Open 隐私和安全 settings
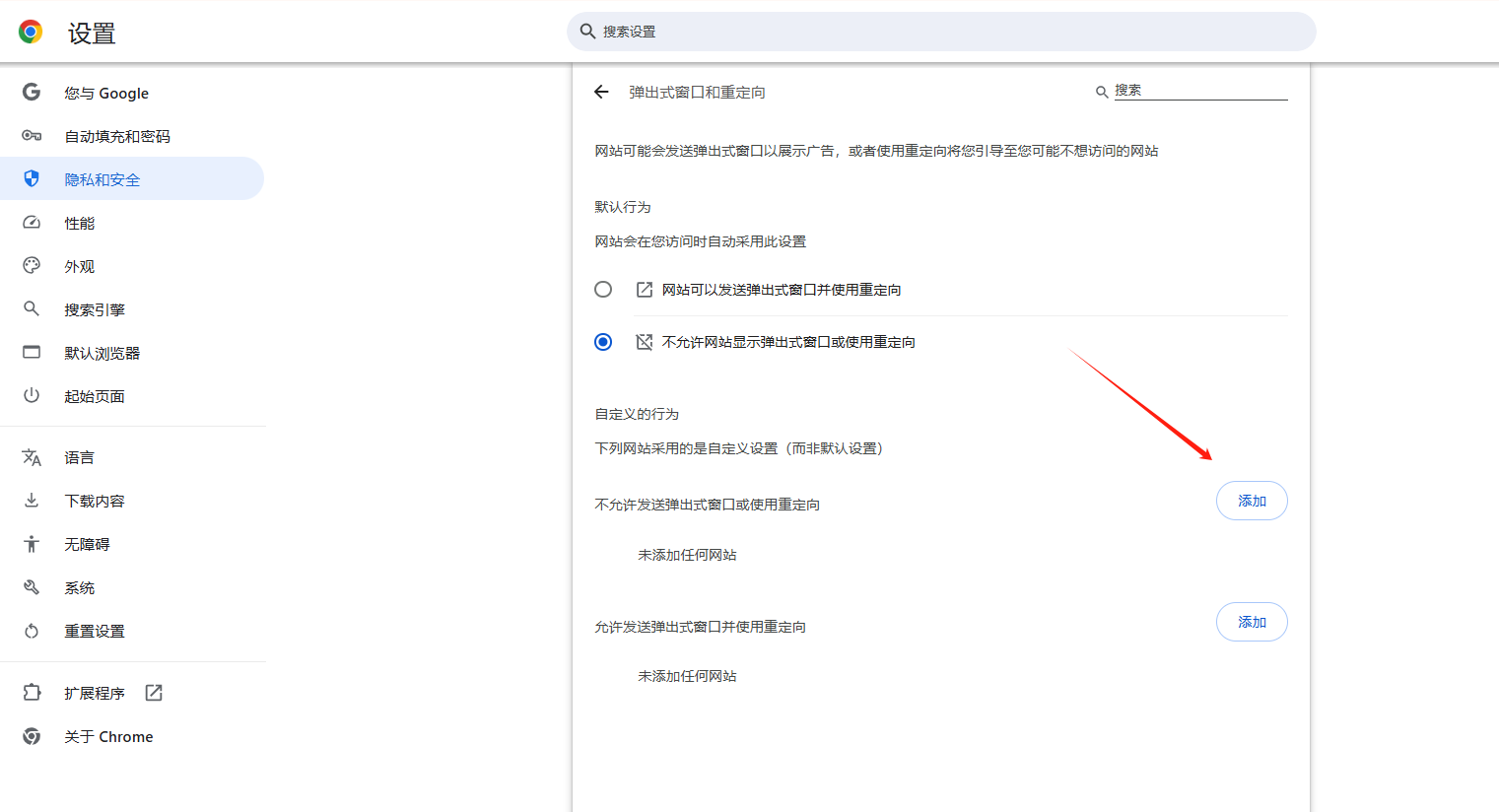The height and width of the screenshot is (812, 1499). click(132, 178)
